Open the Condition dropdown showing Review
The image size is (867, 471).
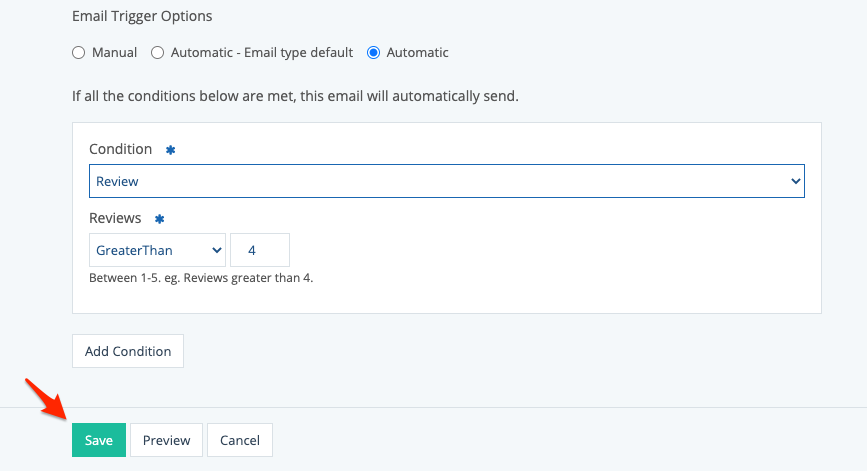point(446,181)
